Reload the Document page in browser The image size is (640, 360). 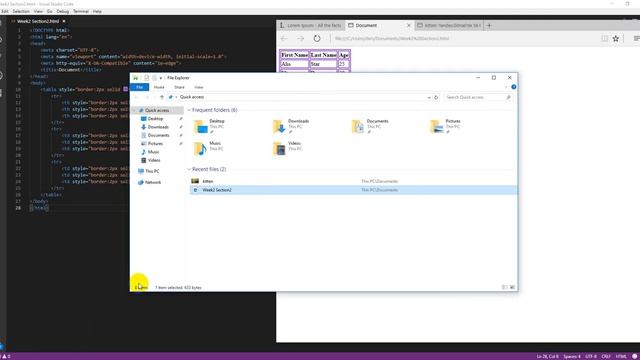click(317, 38)
